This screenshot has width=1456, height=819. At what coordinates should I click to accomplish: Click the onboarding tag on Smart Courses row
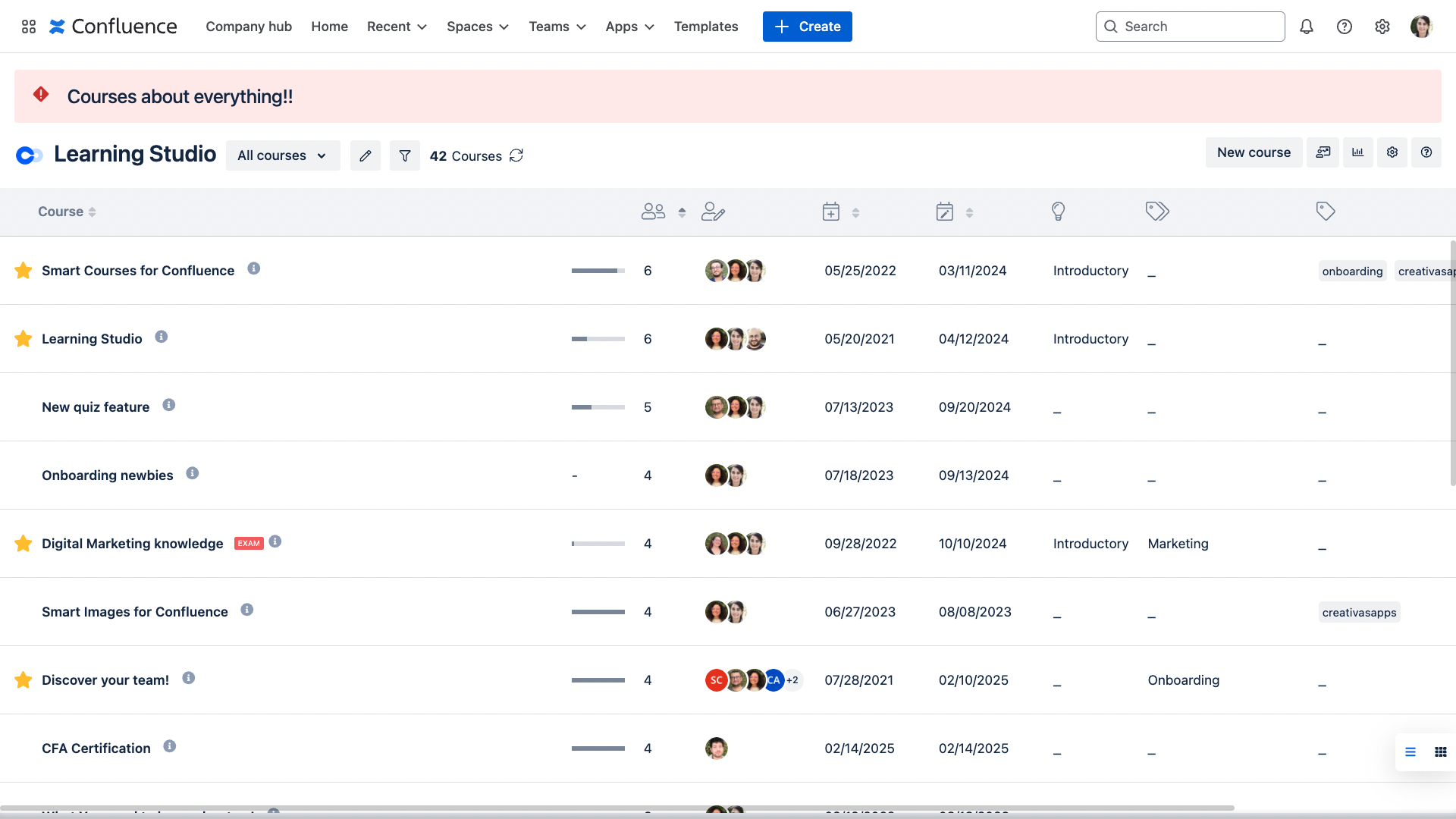(x=1353, y=271)
